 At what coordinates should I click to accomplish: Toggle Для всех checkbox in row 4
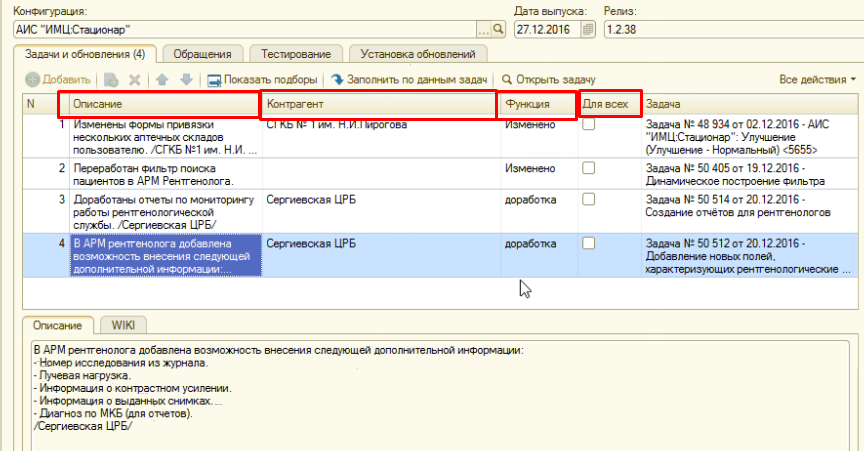pos(588,243)
